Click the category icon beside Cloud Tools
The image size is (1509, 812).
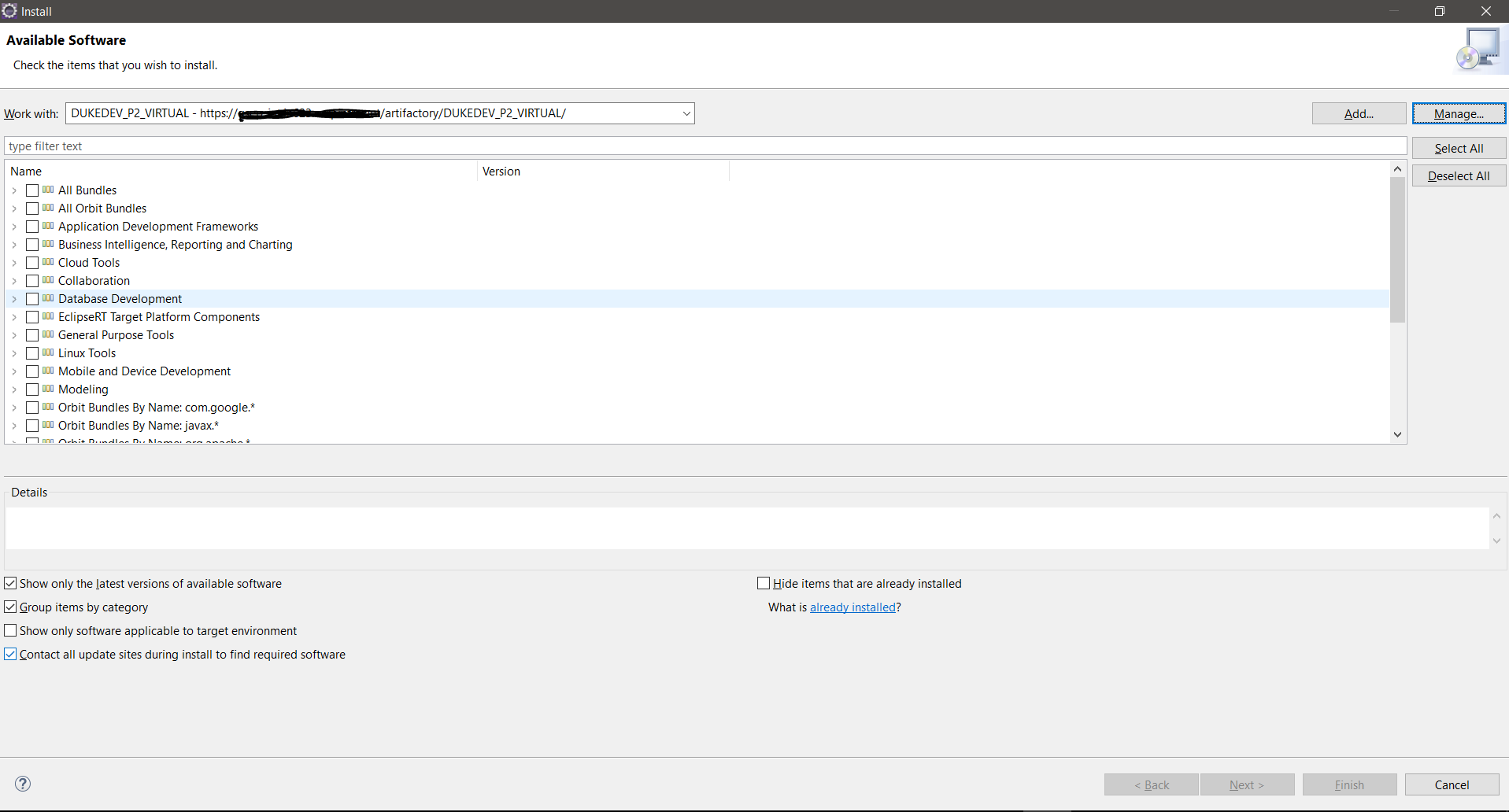tap(48, 262)
